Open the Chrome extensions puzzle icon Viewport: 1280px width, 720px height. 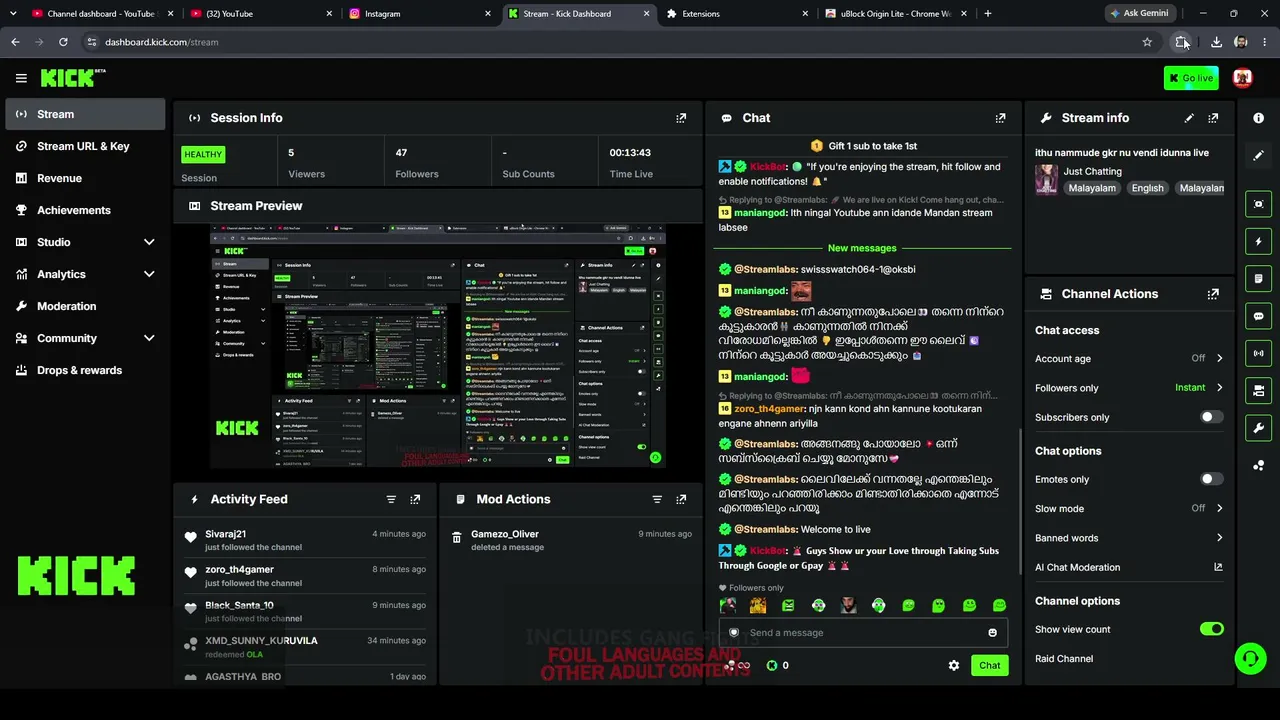coord(1182,42)
